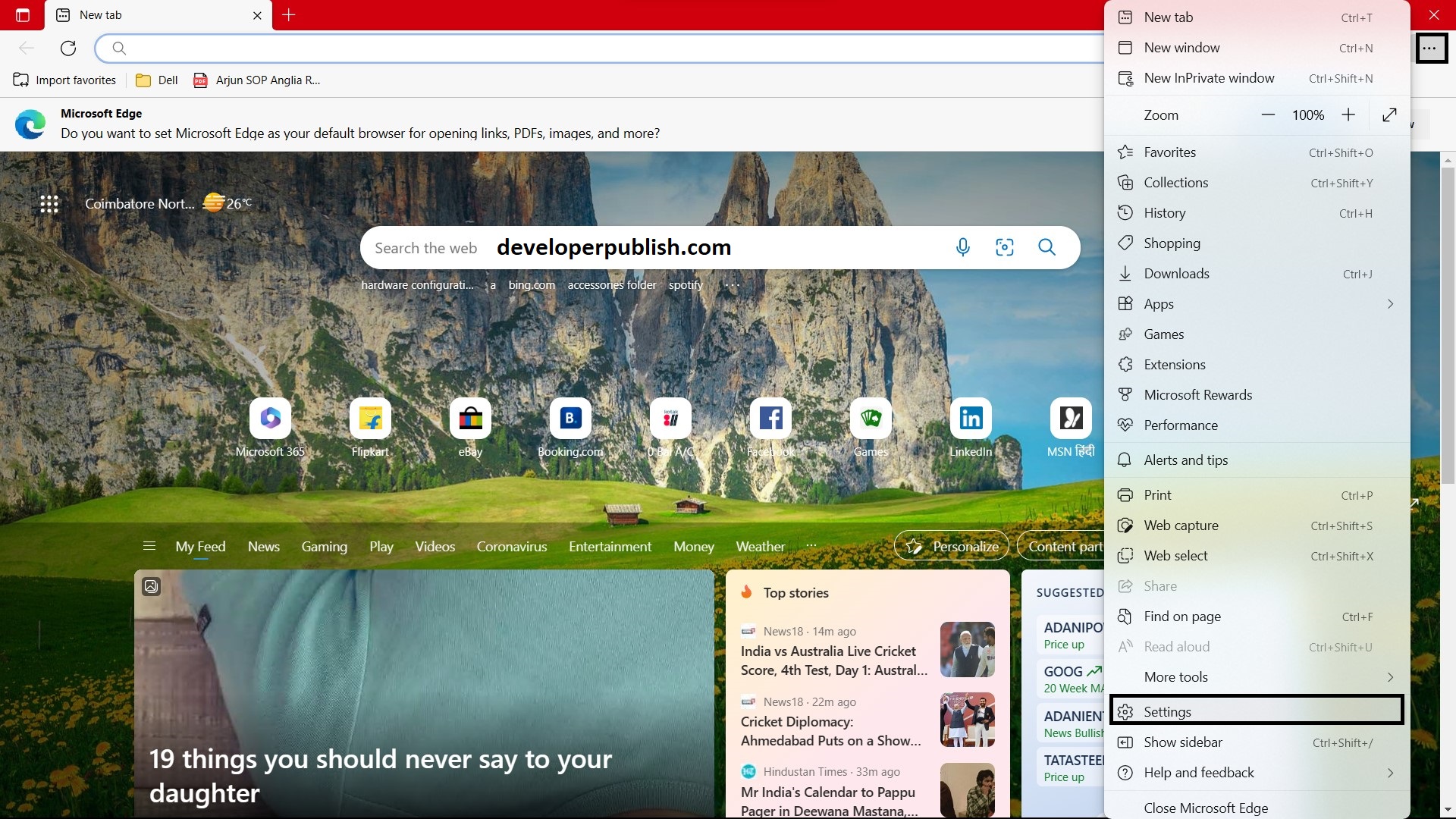
Task: Open the Facebook shortcut tile
Action: tap(770, 418)
